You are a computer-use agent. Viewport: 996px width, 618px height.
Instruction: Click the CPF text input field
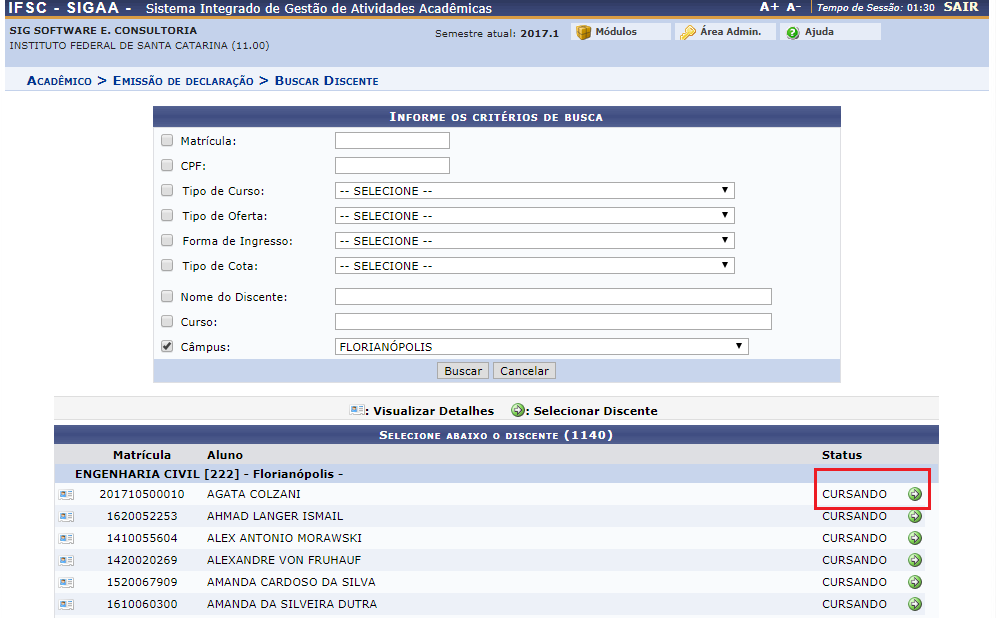coord(392,166)
